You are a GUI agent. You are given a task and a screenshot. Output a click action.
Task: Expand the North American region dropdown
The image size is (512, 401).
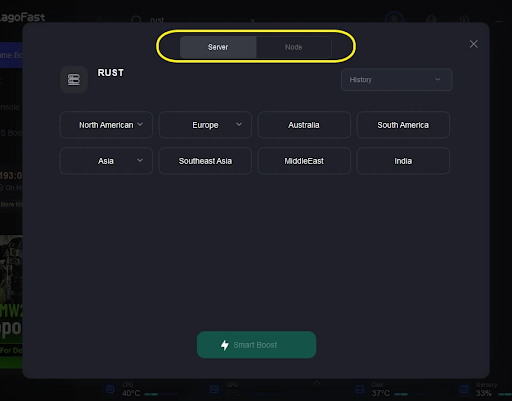(106, 125)
